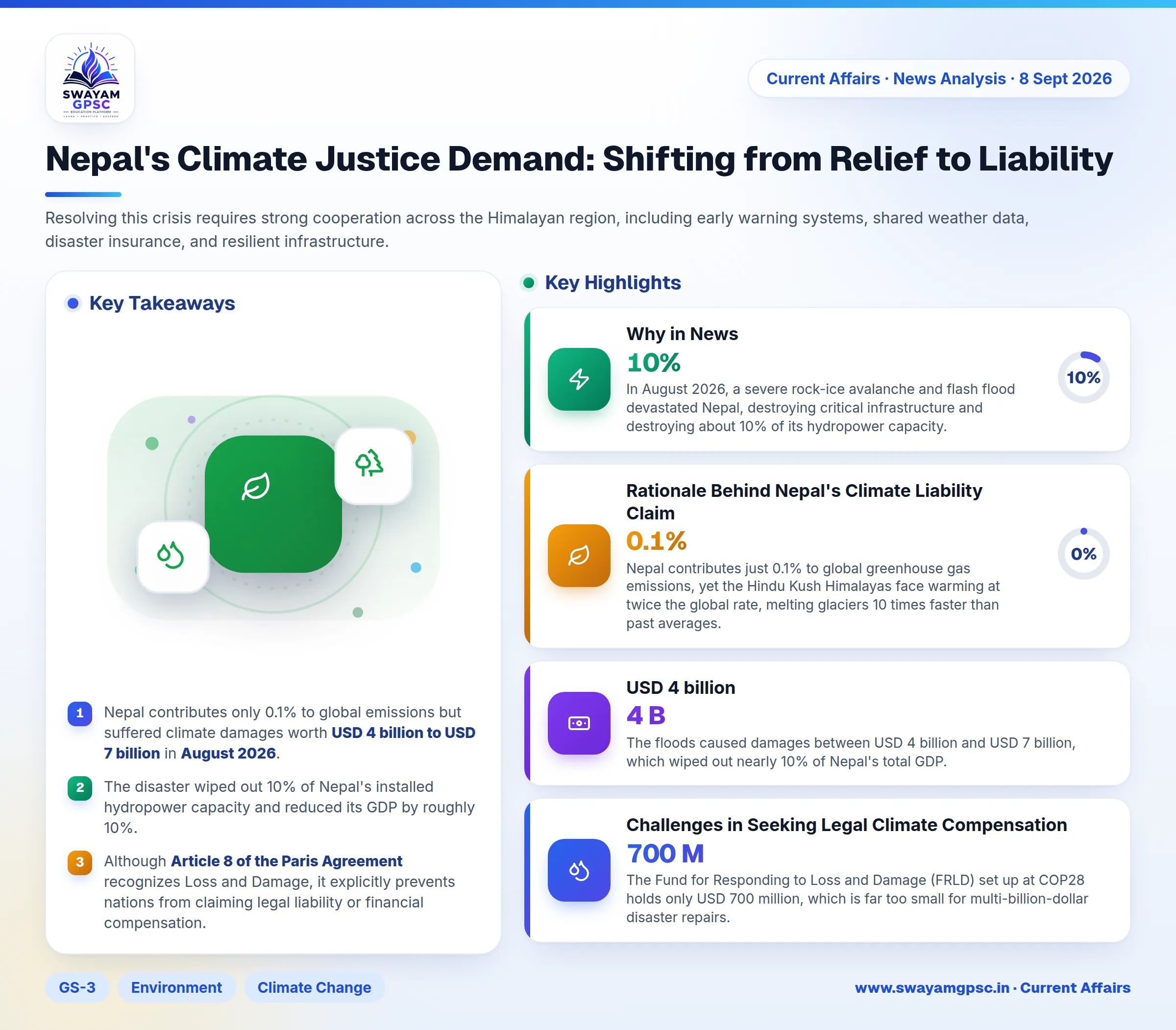1176x1030 pixels.
Task: Click the blue 700 M figure
Action: click(665, 854)
